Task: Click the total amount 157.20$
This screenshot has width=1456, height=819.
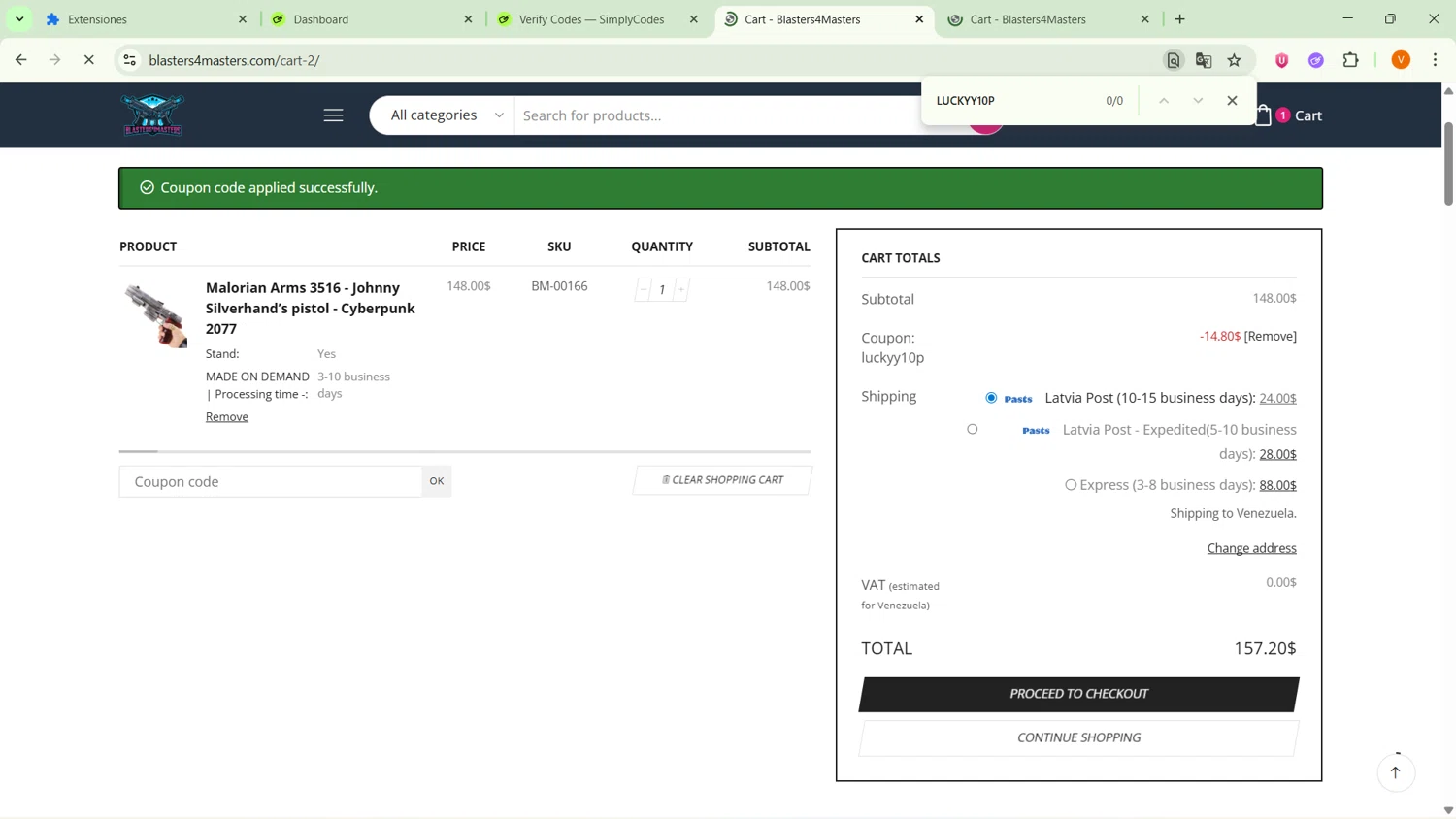Action: pos(1265,648)
